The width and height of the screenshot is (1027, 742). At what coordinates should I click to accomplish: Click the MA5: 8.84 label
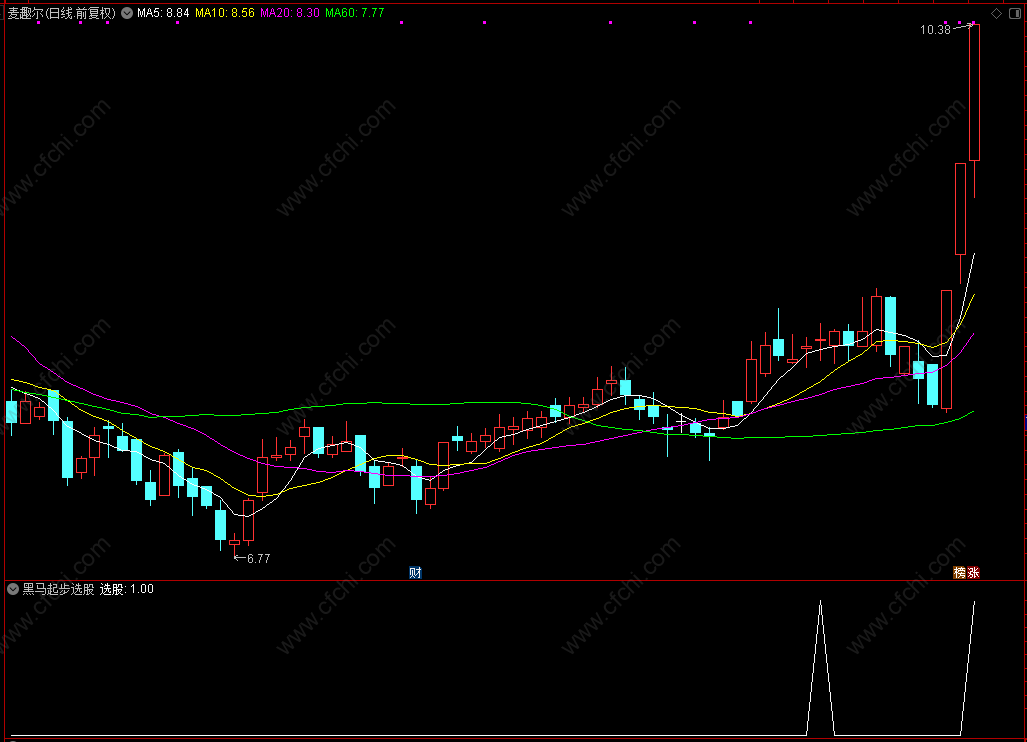[163, 13]
